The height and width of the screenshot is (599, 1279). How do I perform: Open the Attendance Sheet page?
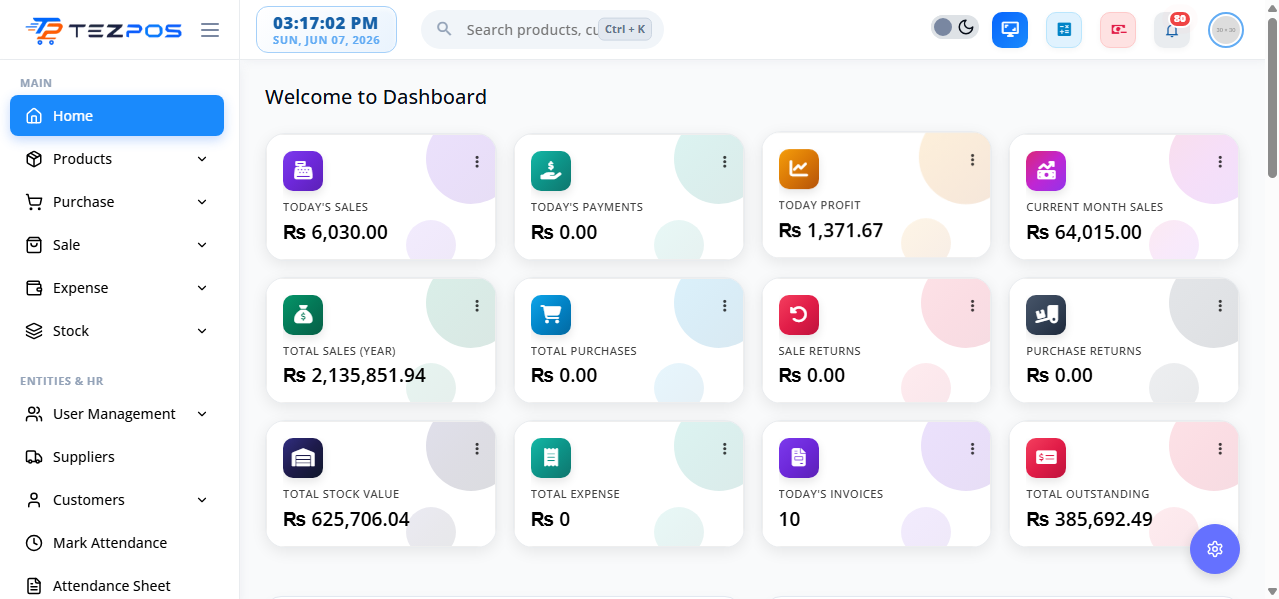(117, 586)
